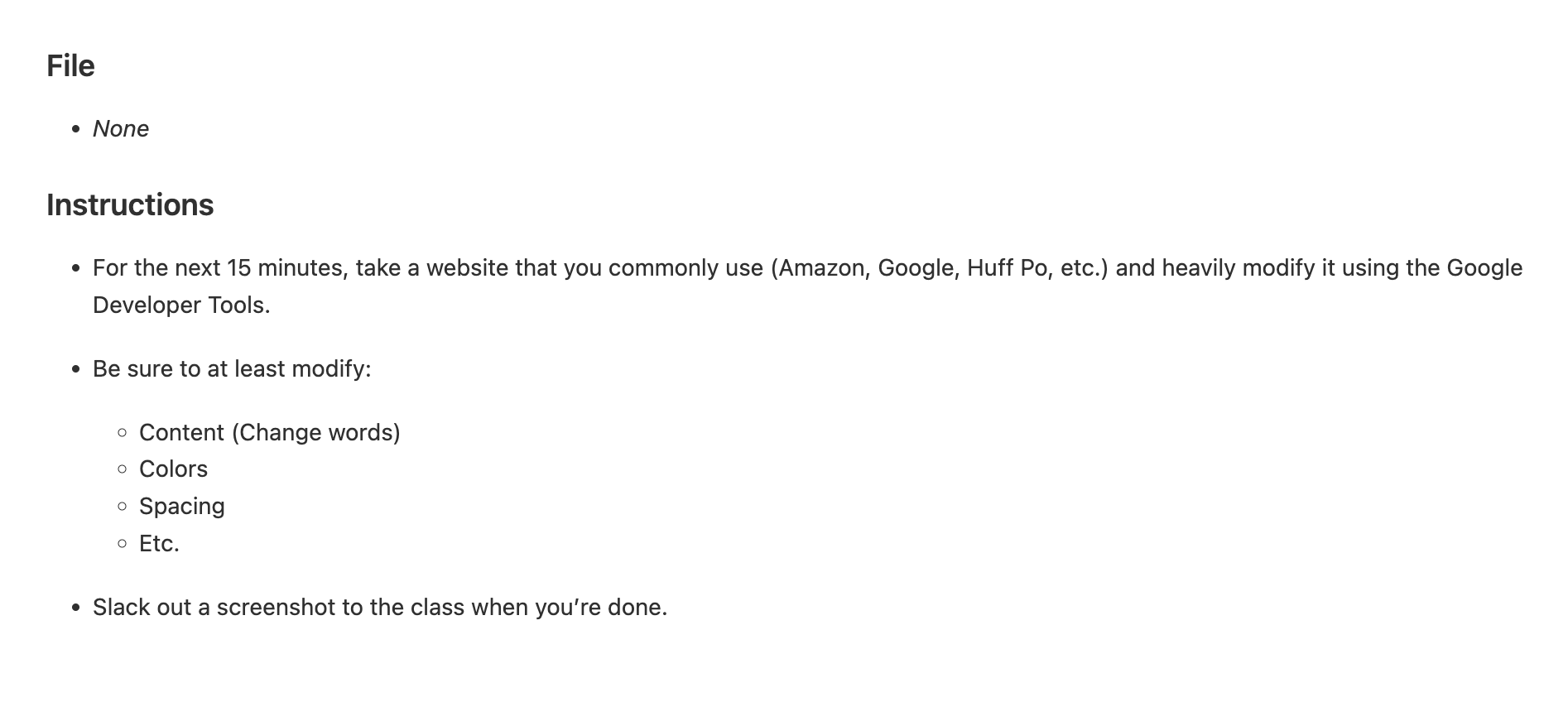
Task: Click the Instructions heading
Action: coord(130,204)
